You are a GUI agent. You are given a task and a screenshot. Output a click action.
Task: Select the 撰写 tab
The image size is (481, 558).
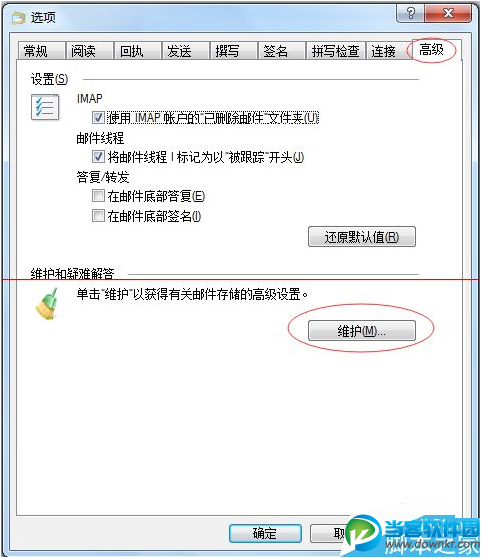[x=233, y=51]
